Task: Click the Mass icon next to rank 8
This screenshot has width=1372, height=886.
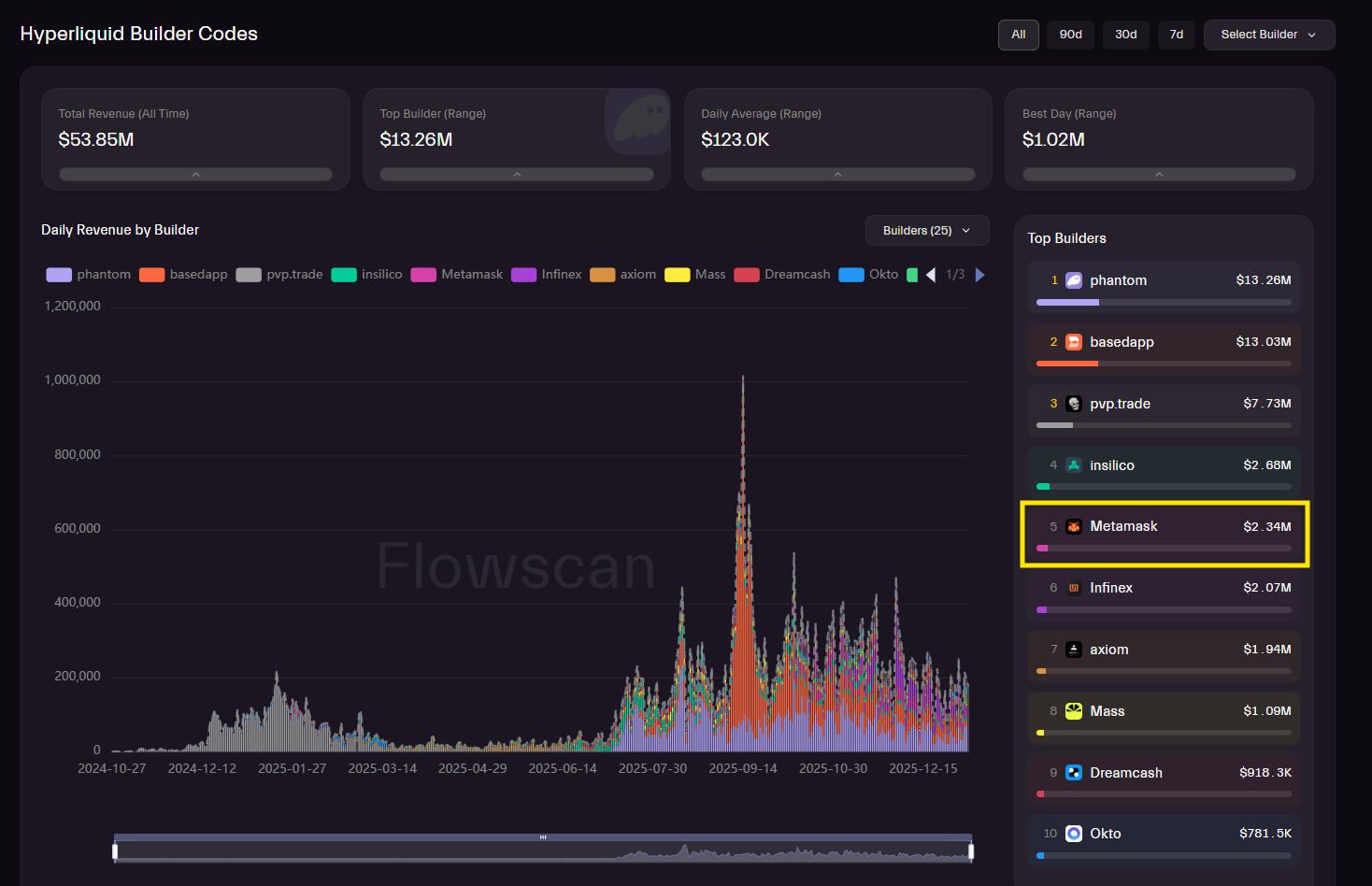Action: (x=1073, y=710)
